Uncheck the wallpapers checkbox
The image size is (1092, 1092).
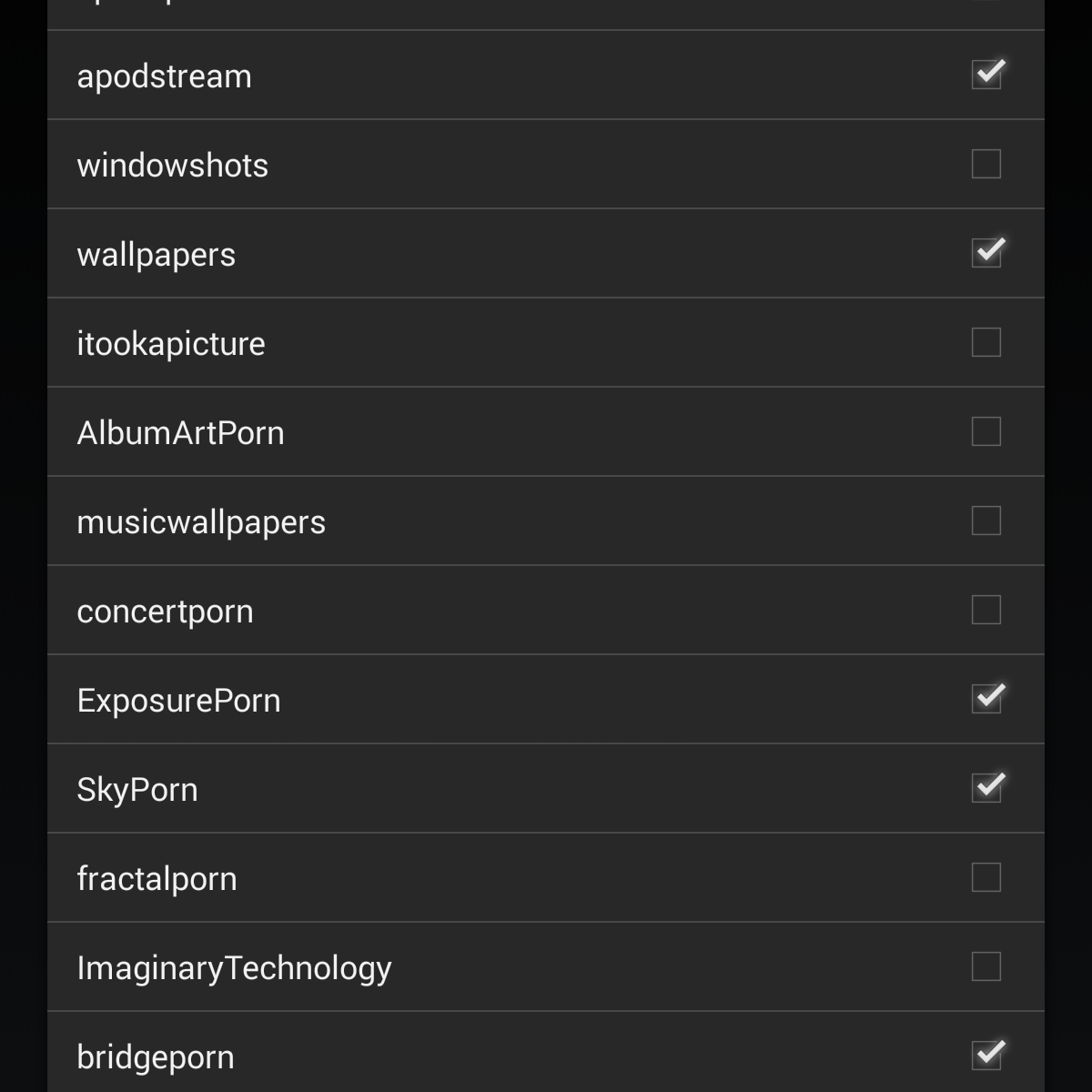coord(986,253)
